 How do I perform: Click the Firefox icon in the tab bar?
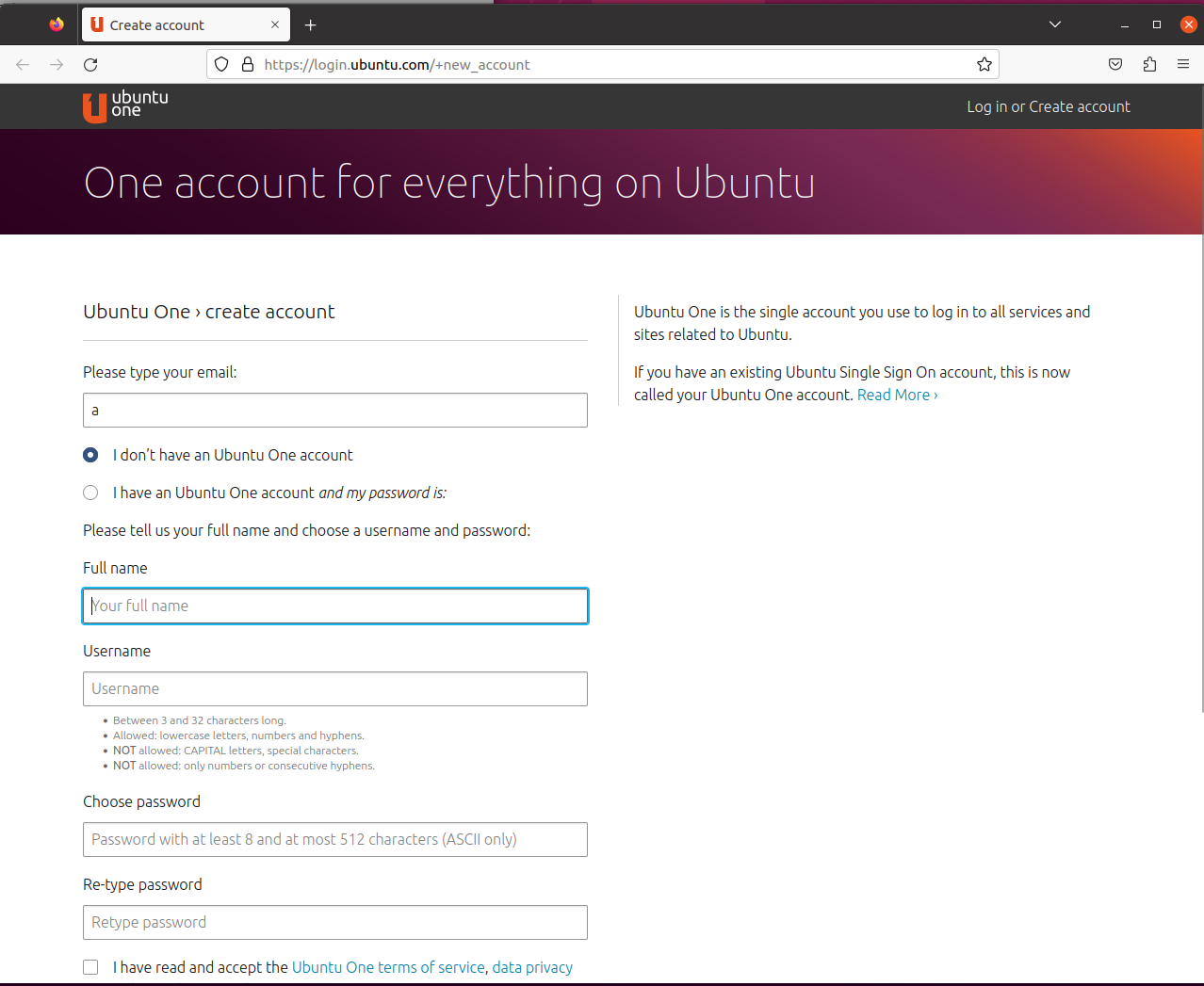coord(57,24)
